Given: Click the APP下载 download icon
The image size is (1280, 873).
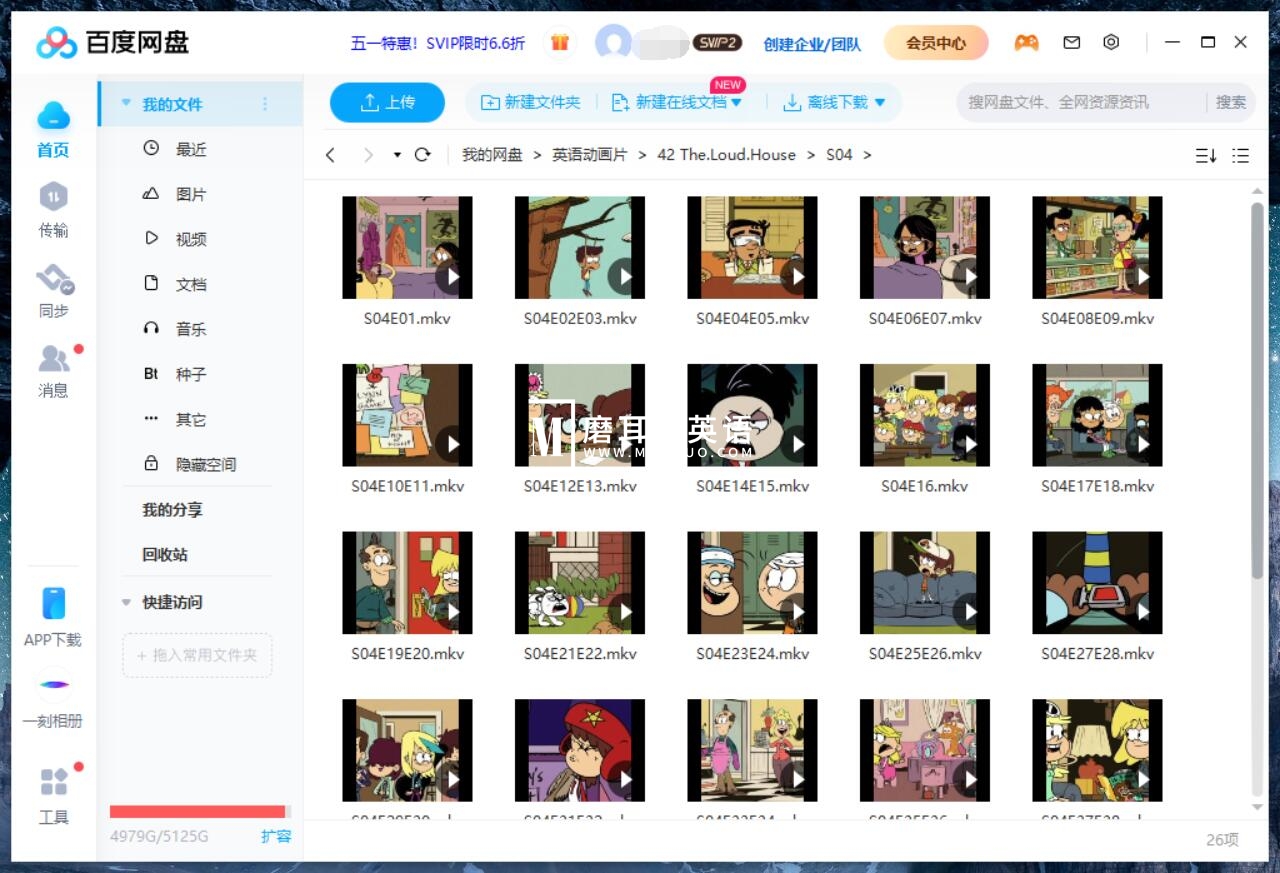Looking at the screenshot, I should click(x=53, y=601).
